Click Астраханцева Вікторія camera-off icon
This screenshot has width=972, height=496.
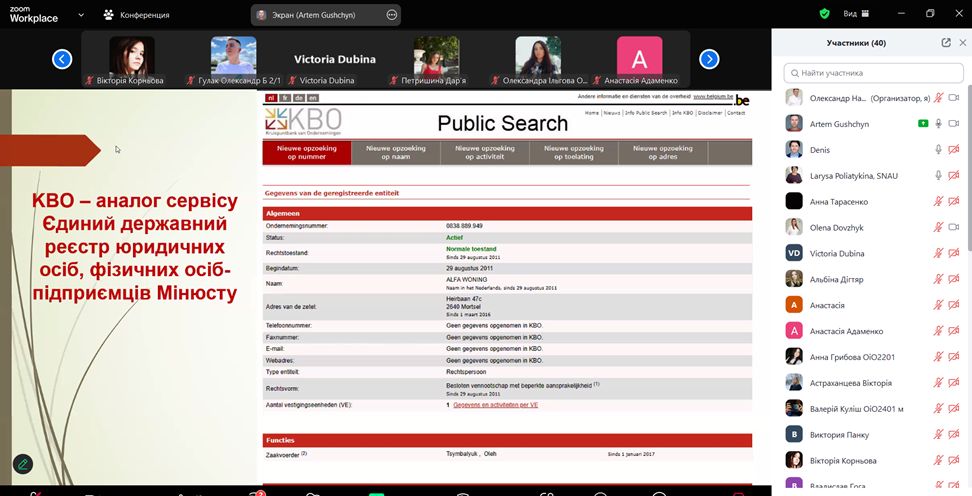pos(954,383)
